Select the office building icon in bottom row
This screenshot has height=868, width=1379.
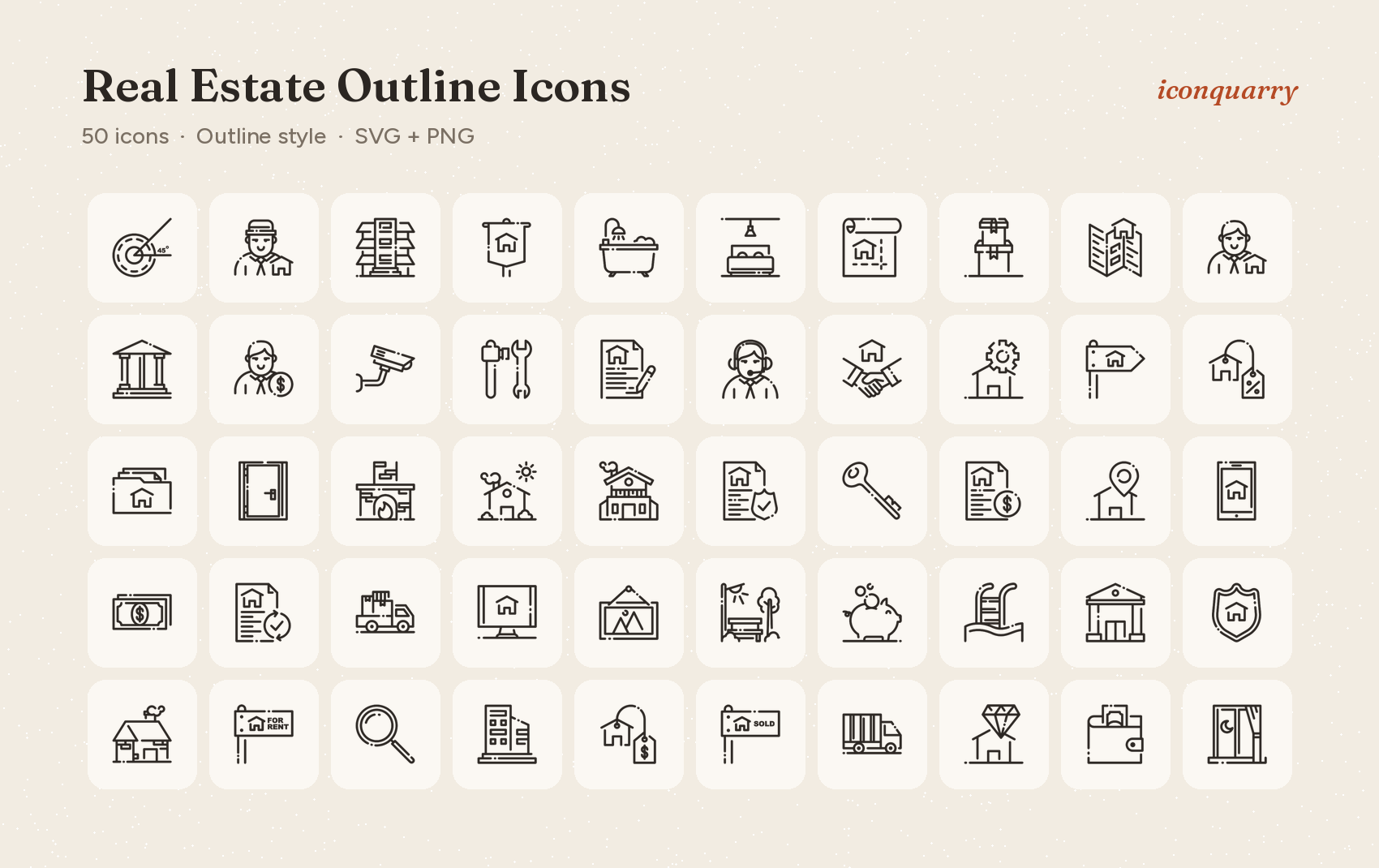point(507,734)
